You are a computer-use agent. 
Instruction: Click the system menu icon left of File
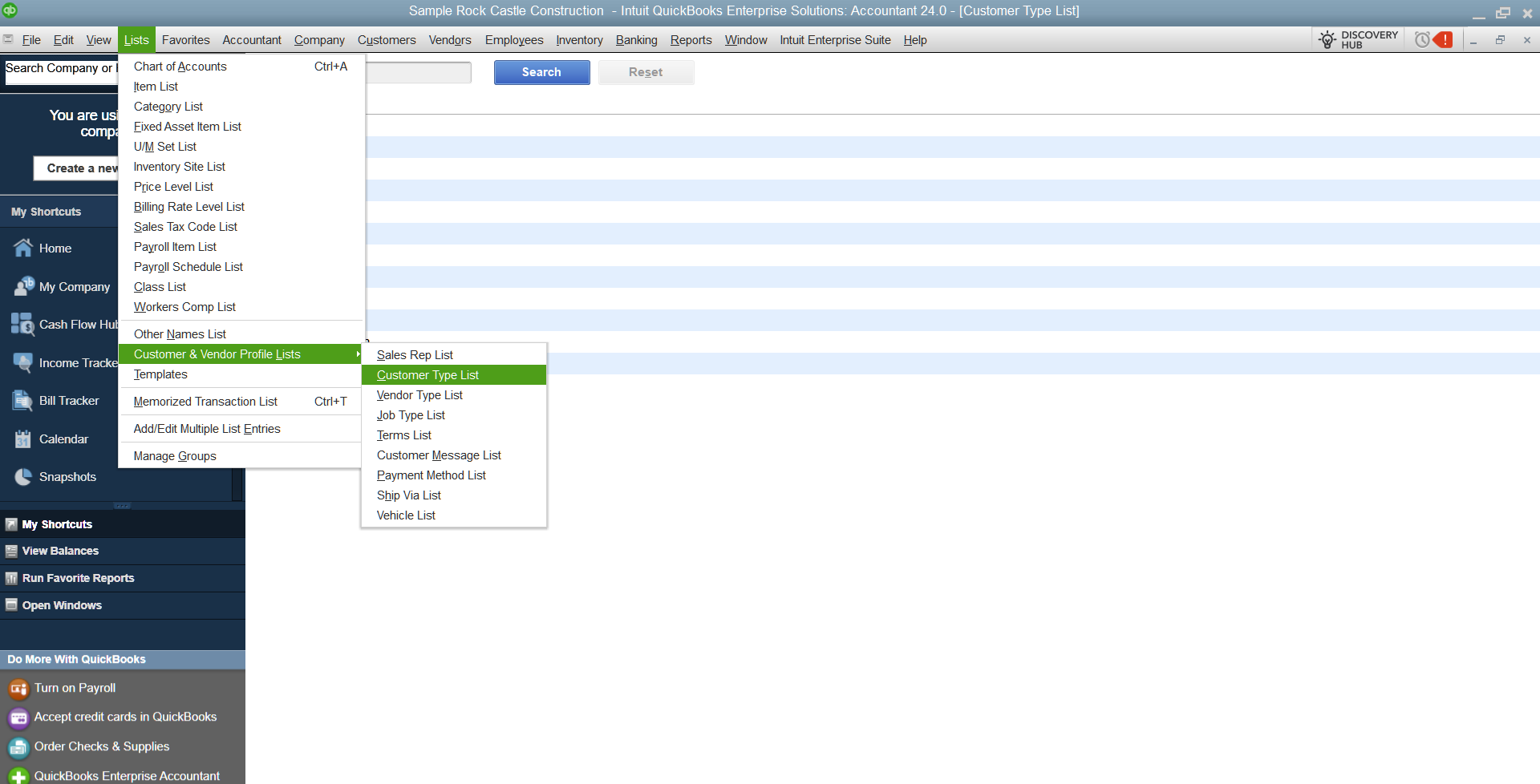(x=8, y=39)
